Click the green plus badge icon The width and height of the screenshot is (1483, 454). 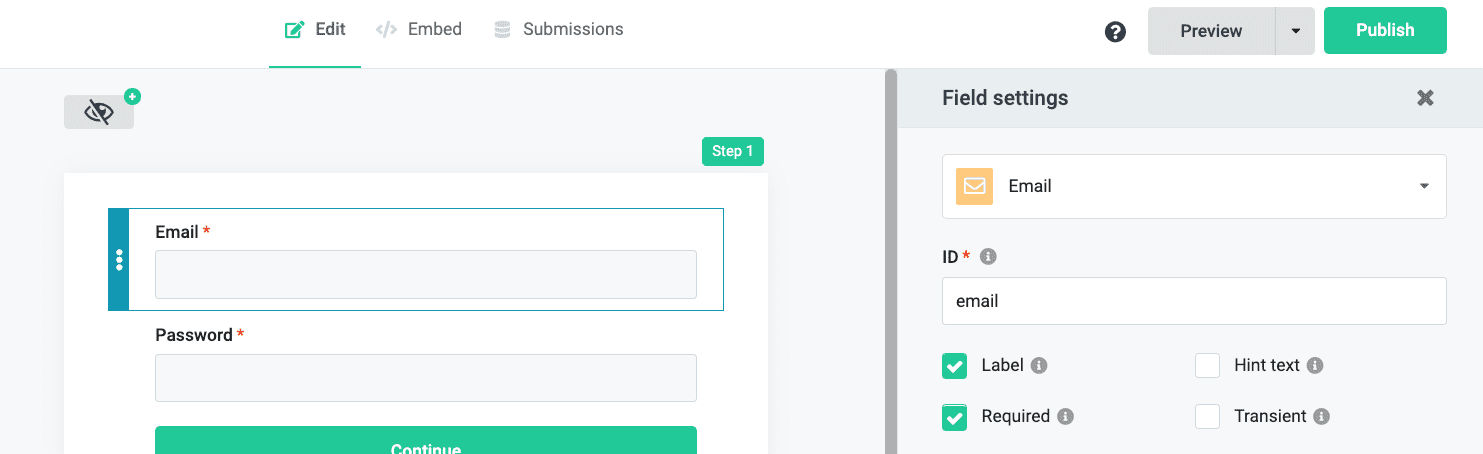(x=132, y=97)
